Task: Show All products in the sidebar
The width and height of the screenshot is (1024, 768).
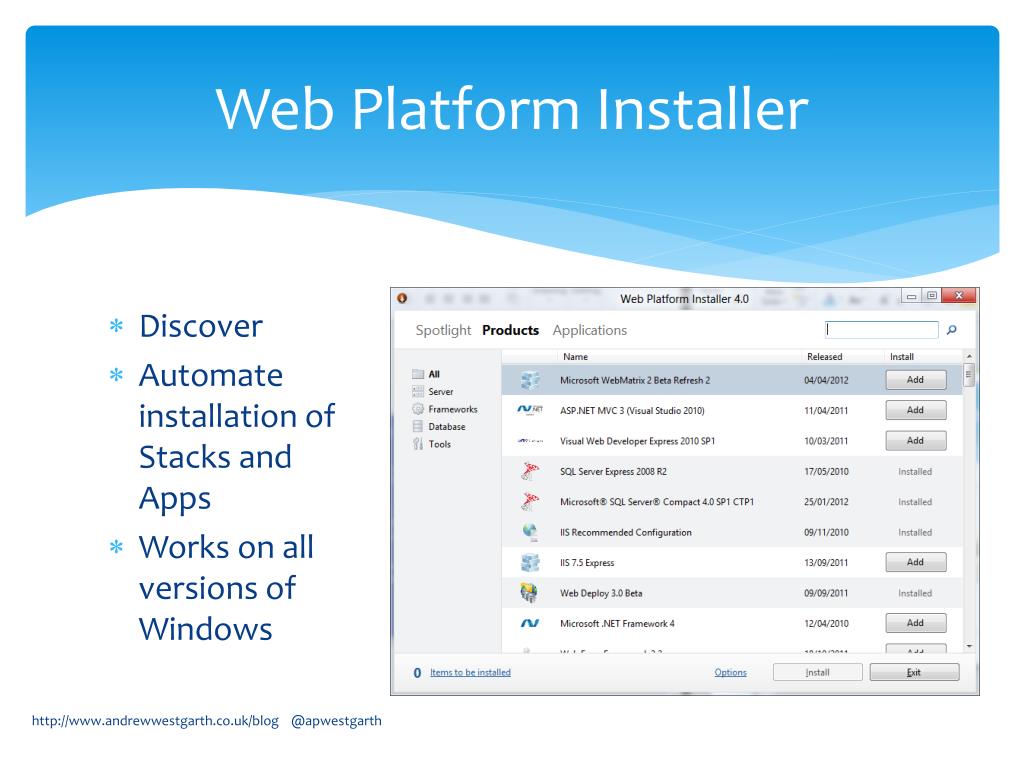Action: [434, 374]
